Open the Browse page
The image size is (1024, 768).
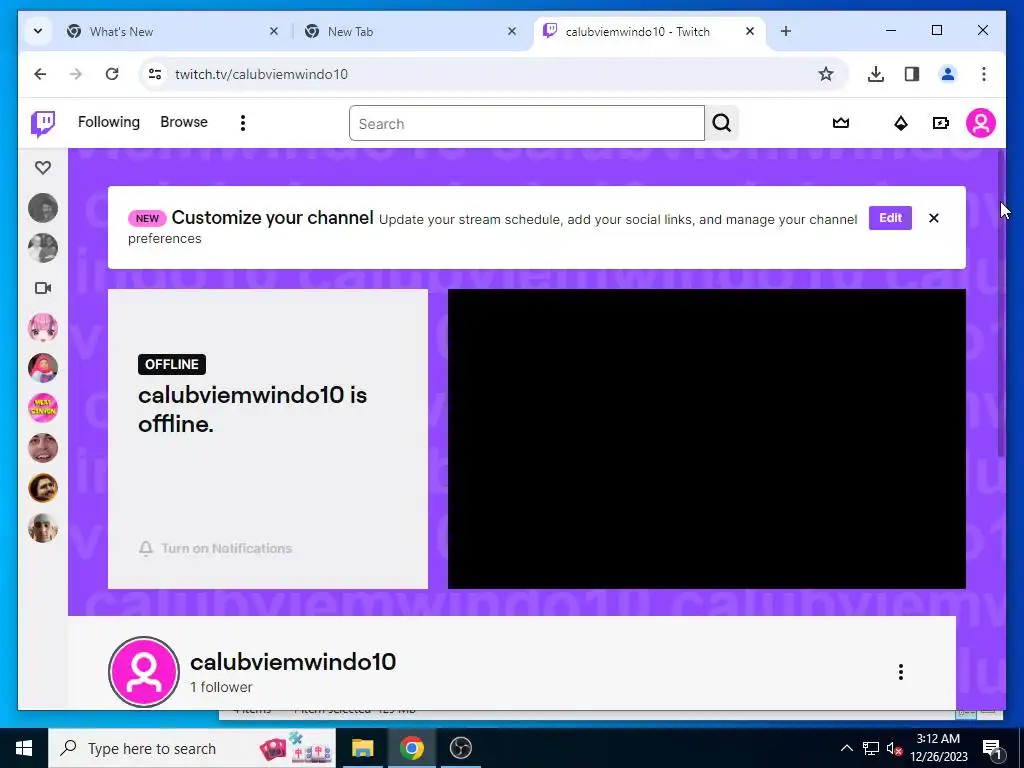pos(184,122)
